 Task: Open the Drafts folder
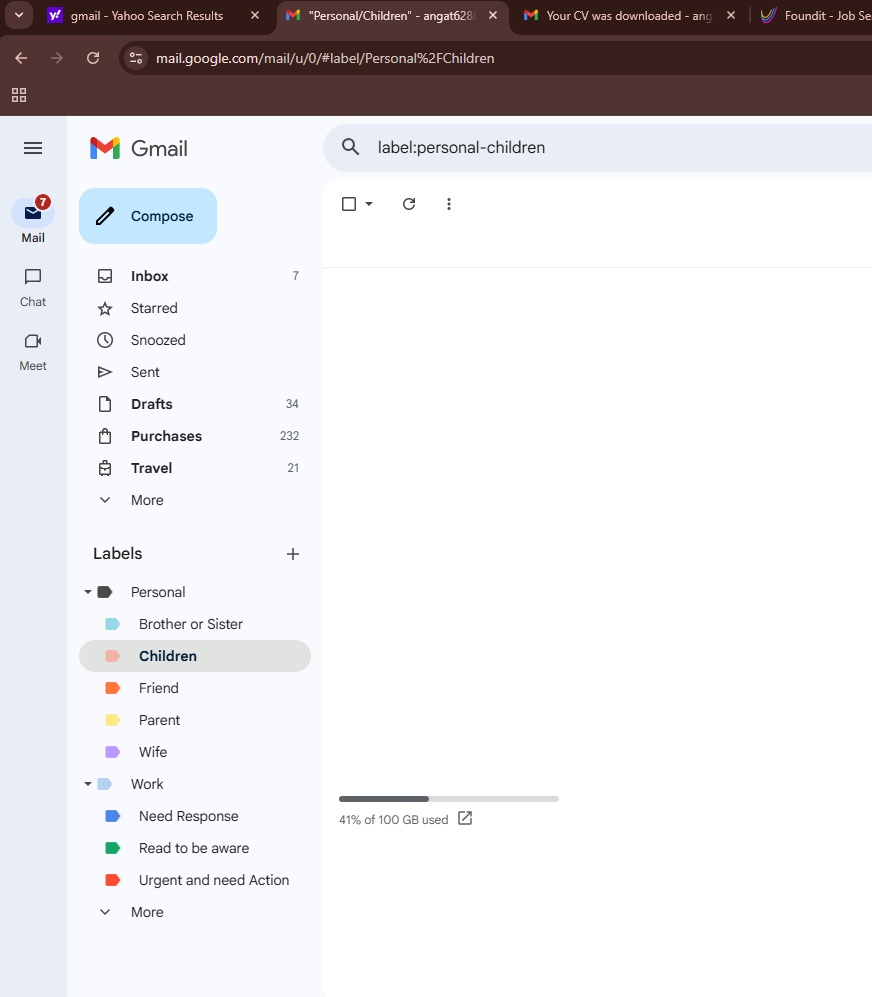point(195,404)
